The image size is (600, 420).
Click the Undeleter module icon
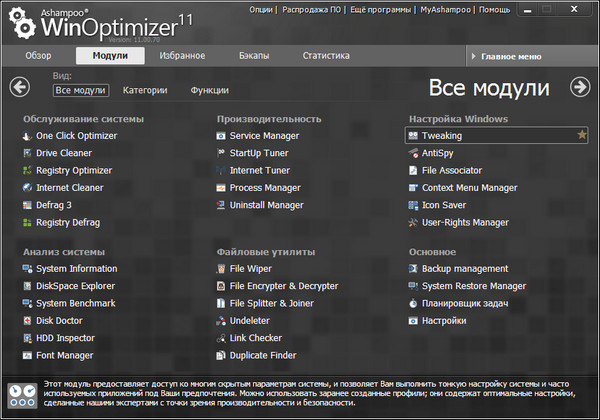[221, 321]
